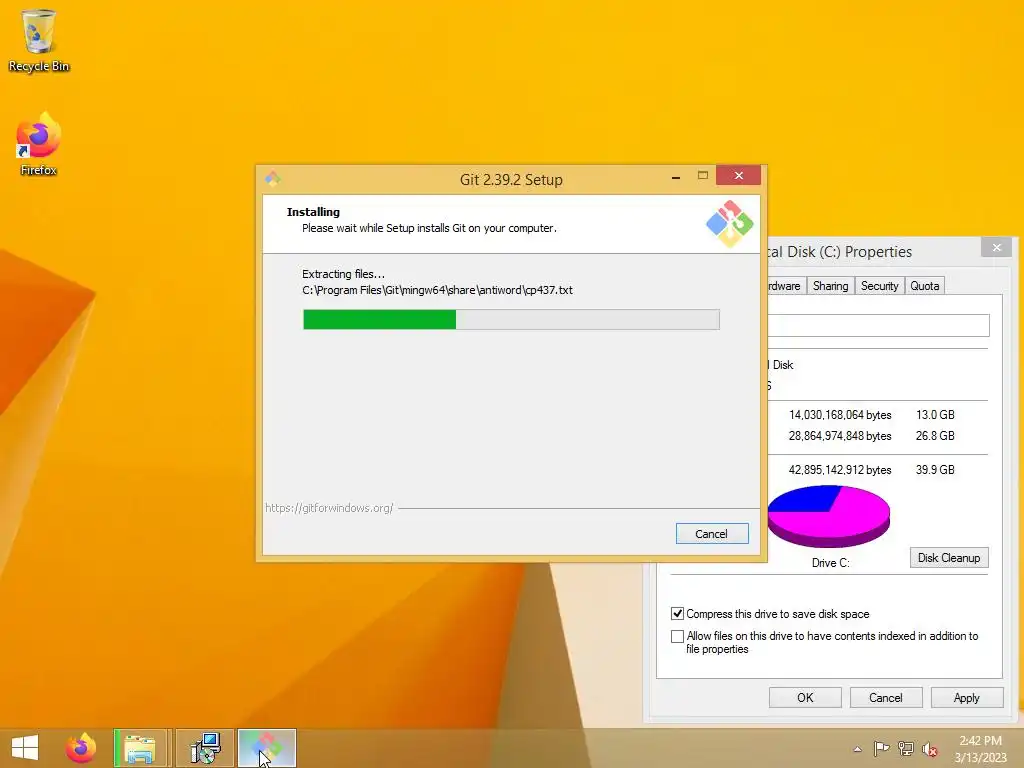
Task: Select the Quota tab in Disk Properties
Action: (925, 286)
